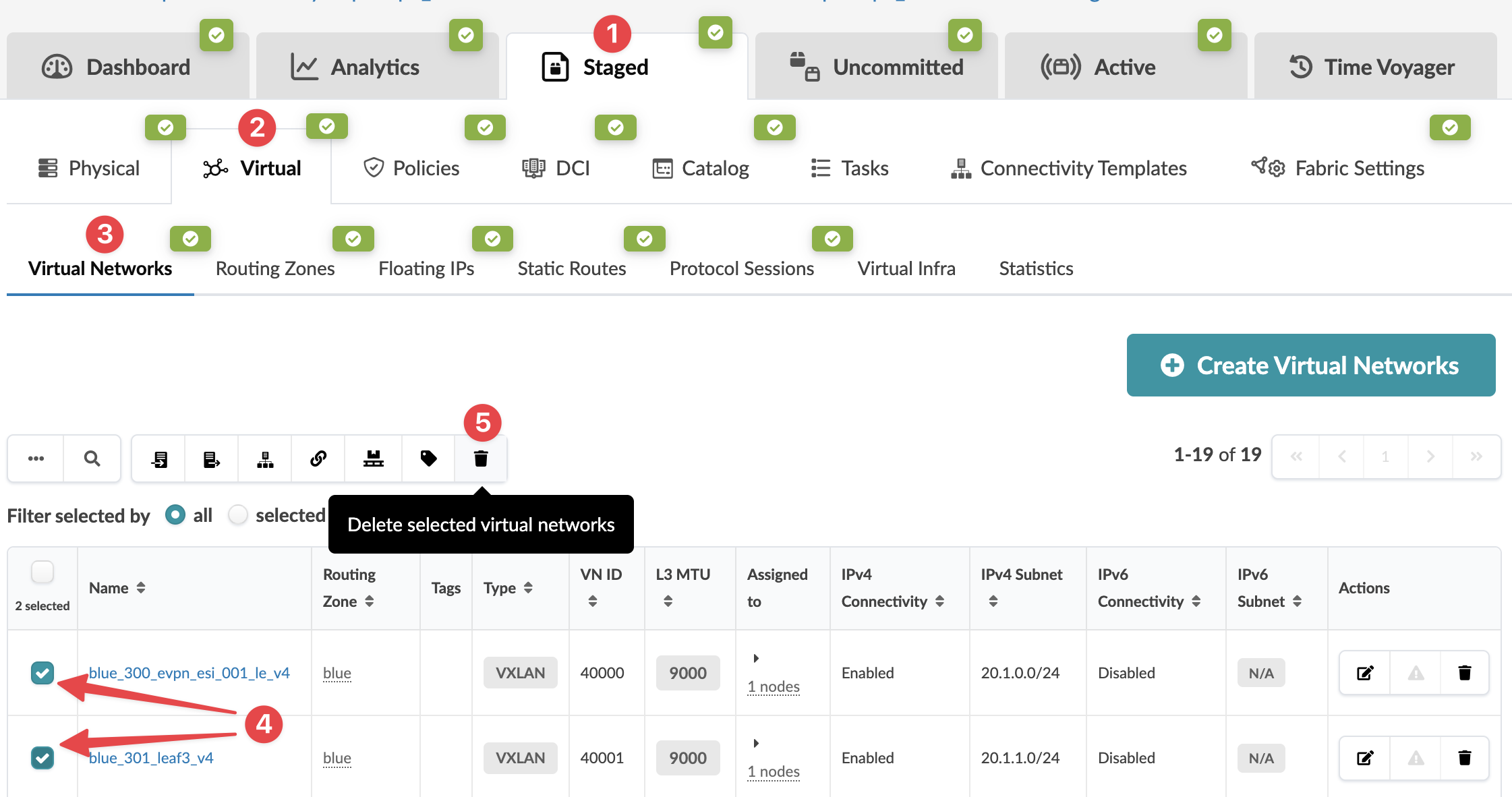Open the blue_300_evpn_esi_001_le_v4 network link
Screen dimensions: 1512x797
(x=190, y=672)
